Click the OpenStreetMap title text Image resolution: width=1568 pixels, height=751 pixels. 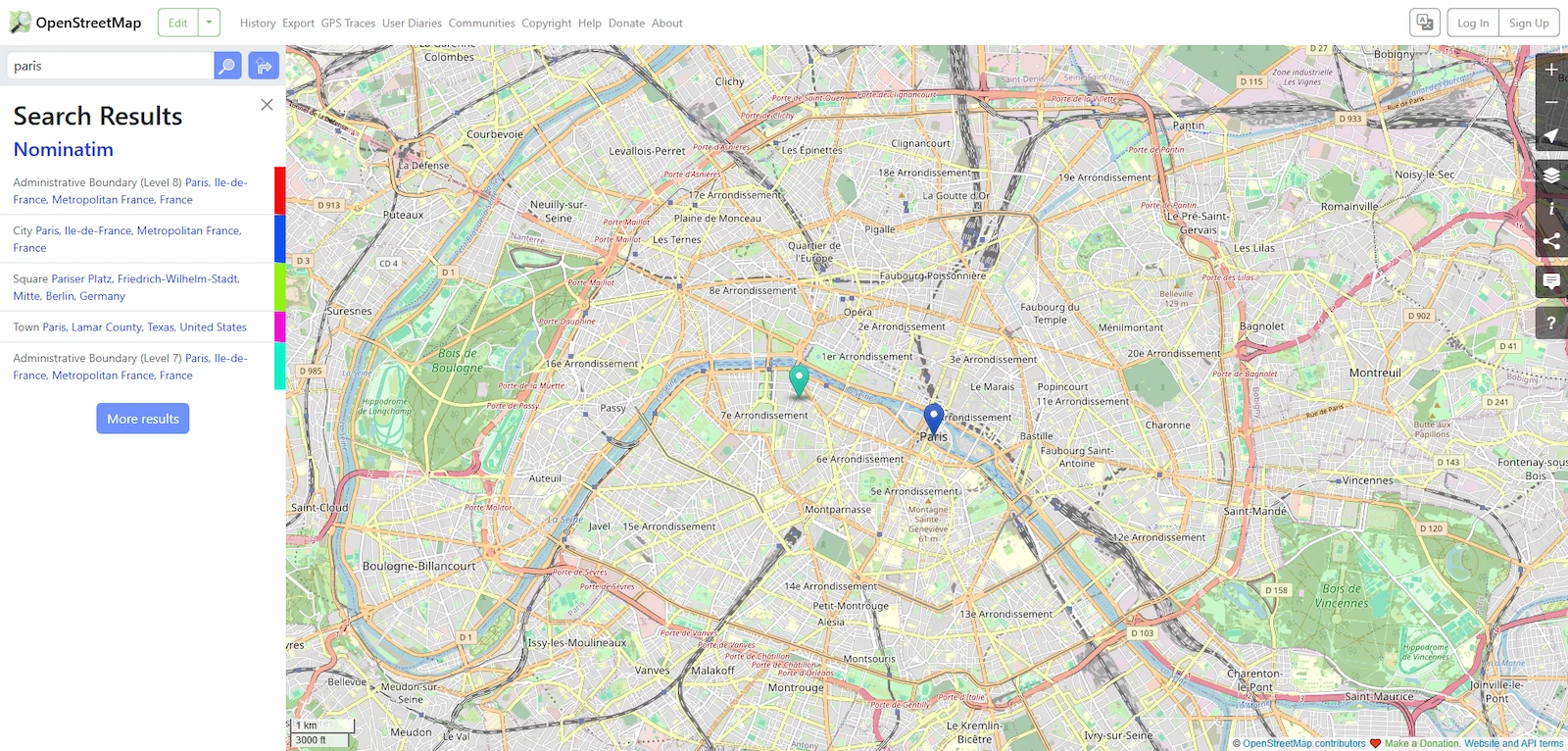pyautogui.click(x=88, y=23)
